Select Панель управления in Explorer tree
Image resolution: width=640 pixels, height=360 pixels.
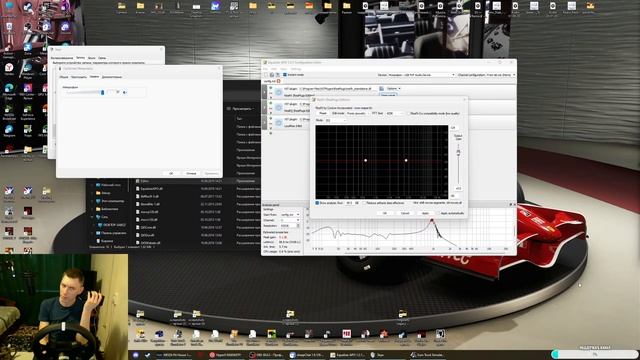point(113,233)
